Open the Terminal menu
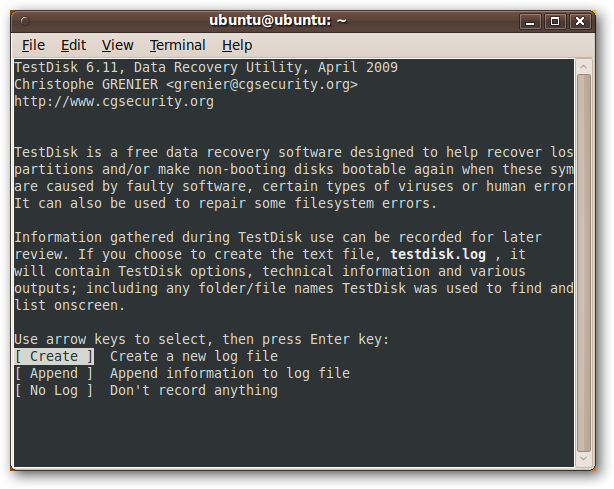This screenshot has width=614, height=489. coord(177,45)
